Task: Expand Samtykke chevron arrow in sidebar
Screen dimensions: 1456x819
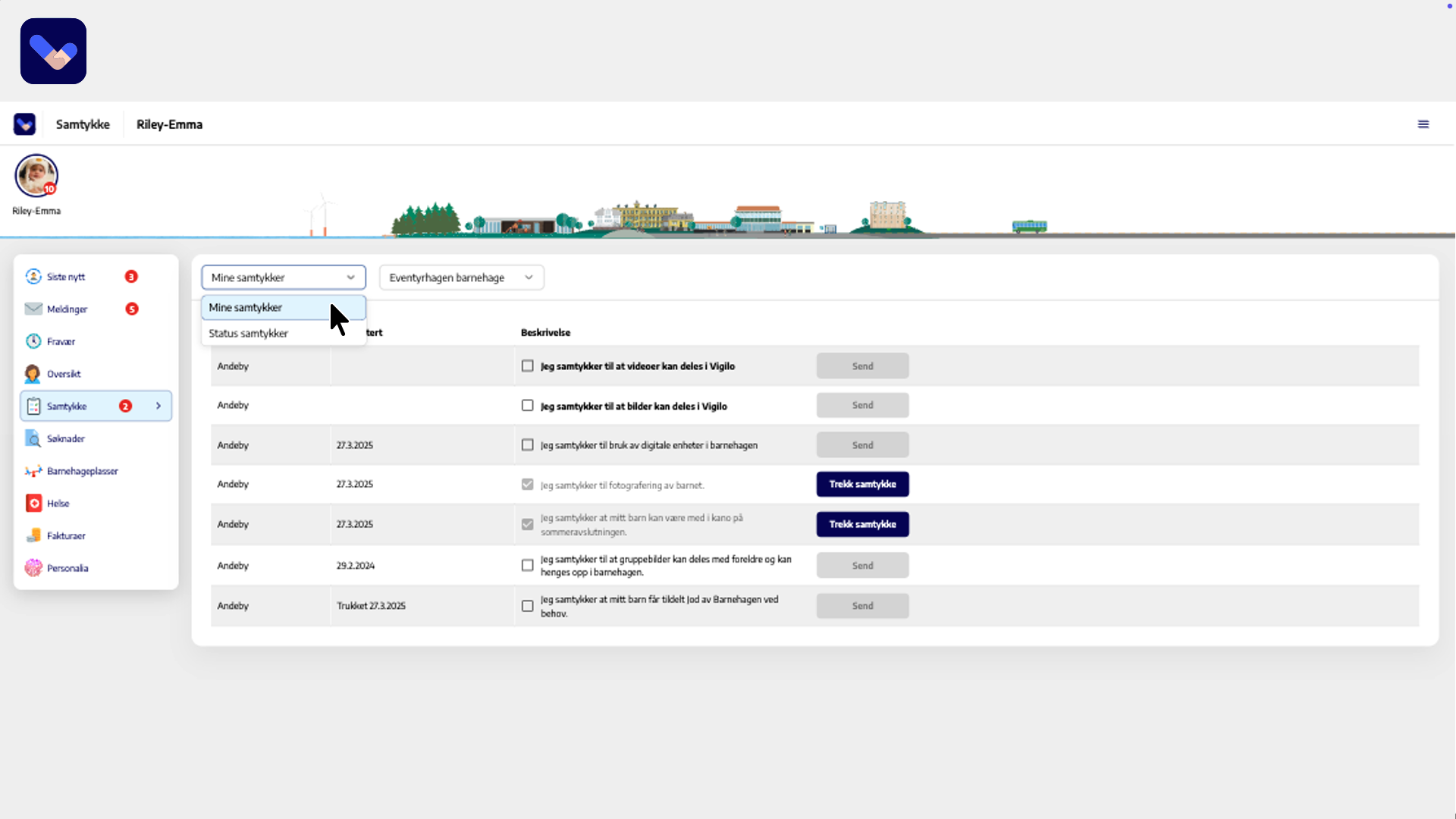Action: pos(158,406)
